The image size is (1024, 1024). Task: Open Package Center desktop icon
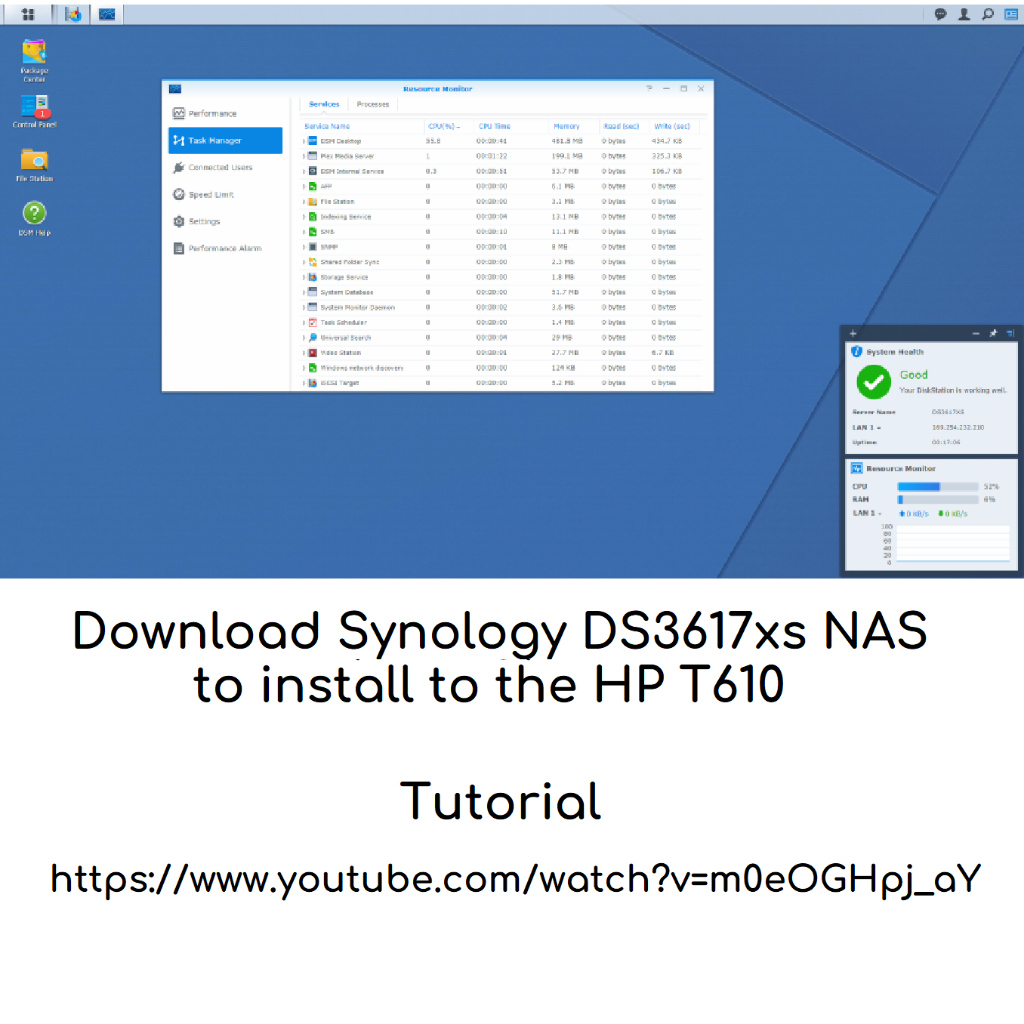(34, 54)
